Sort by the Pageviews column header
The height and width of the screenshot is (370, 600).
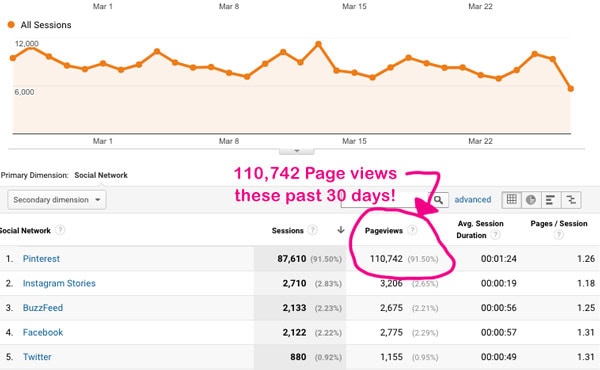click(384, 231)
